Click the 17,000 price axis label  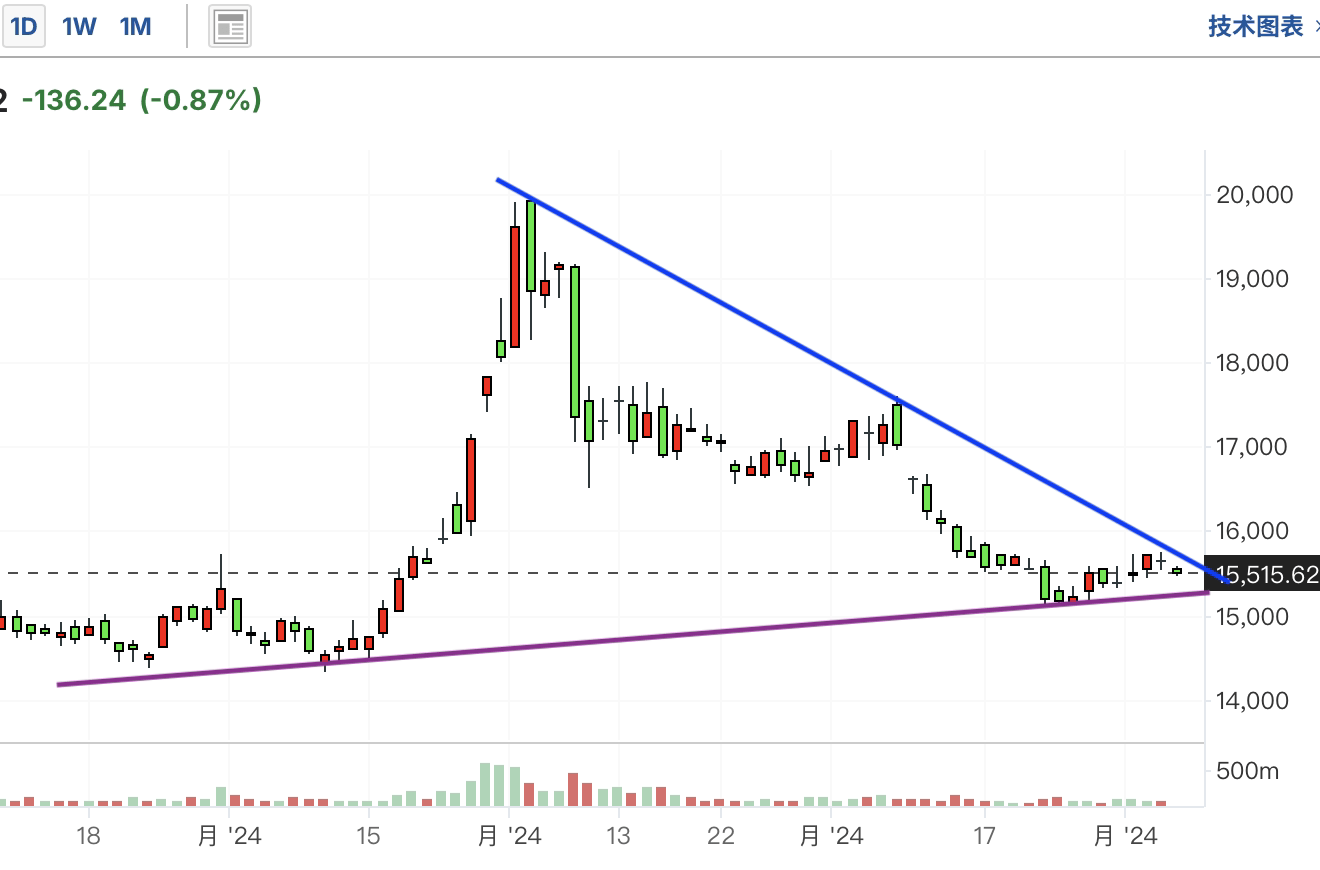tap(1254, 446)
